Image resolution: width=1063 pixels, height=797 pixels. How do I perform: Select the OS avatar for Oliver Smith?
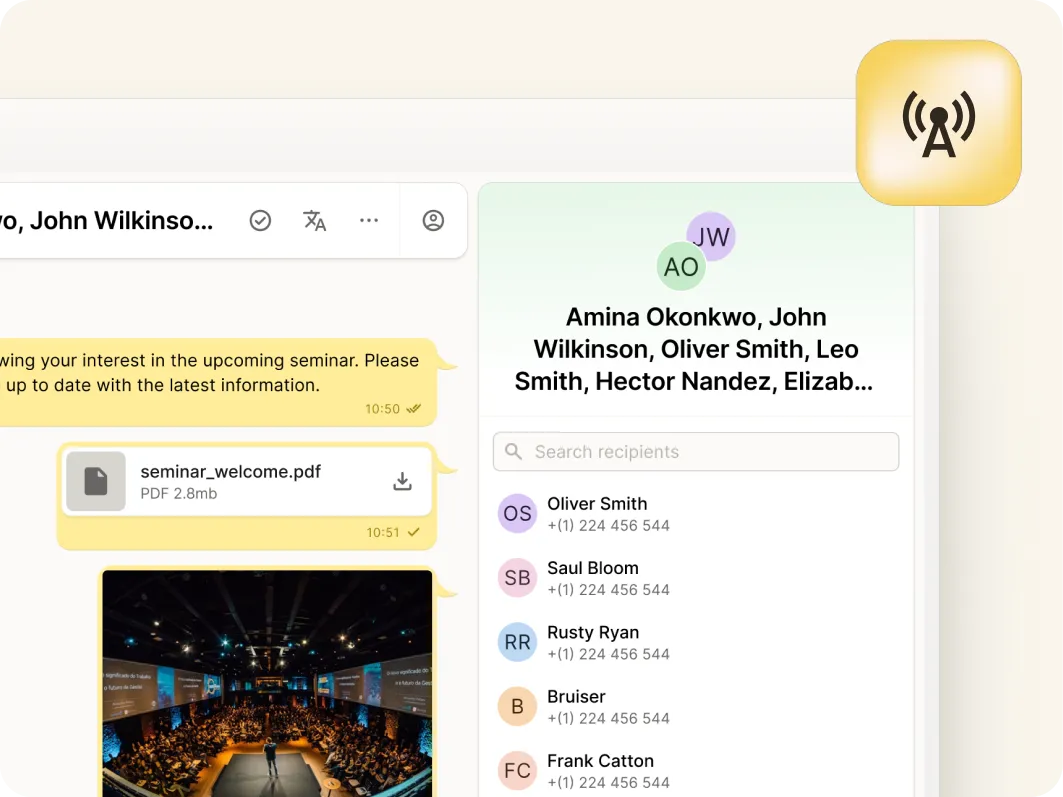tap(517, 514)
